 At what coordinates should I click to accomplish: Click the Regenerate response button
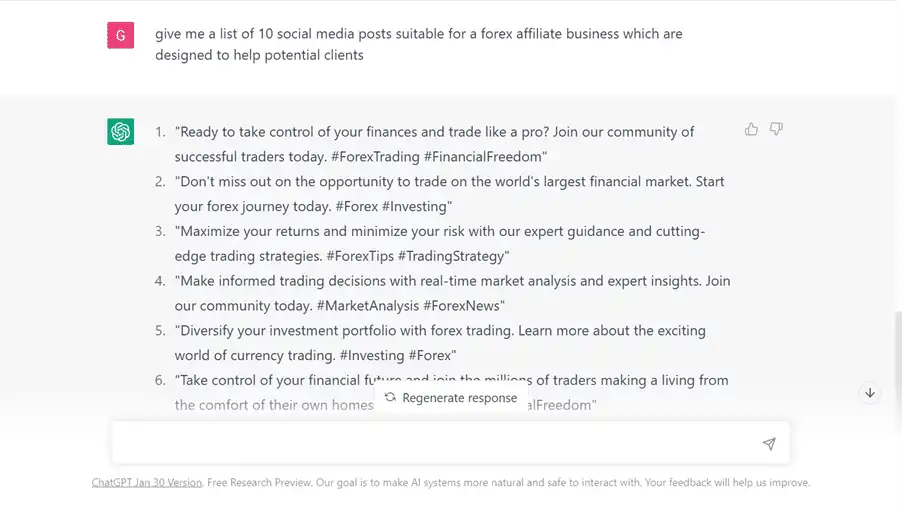coord(451,398)
